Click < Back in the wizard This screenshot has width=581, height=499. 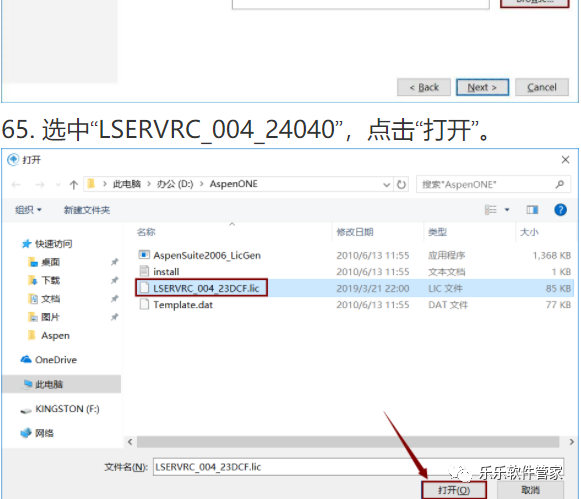click(424, 87)
